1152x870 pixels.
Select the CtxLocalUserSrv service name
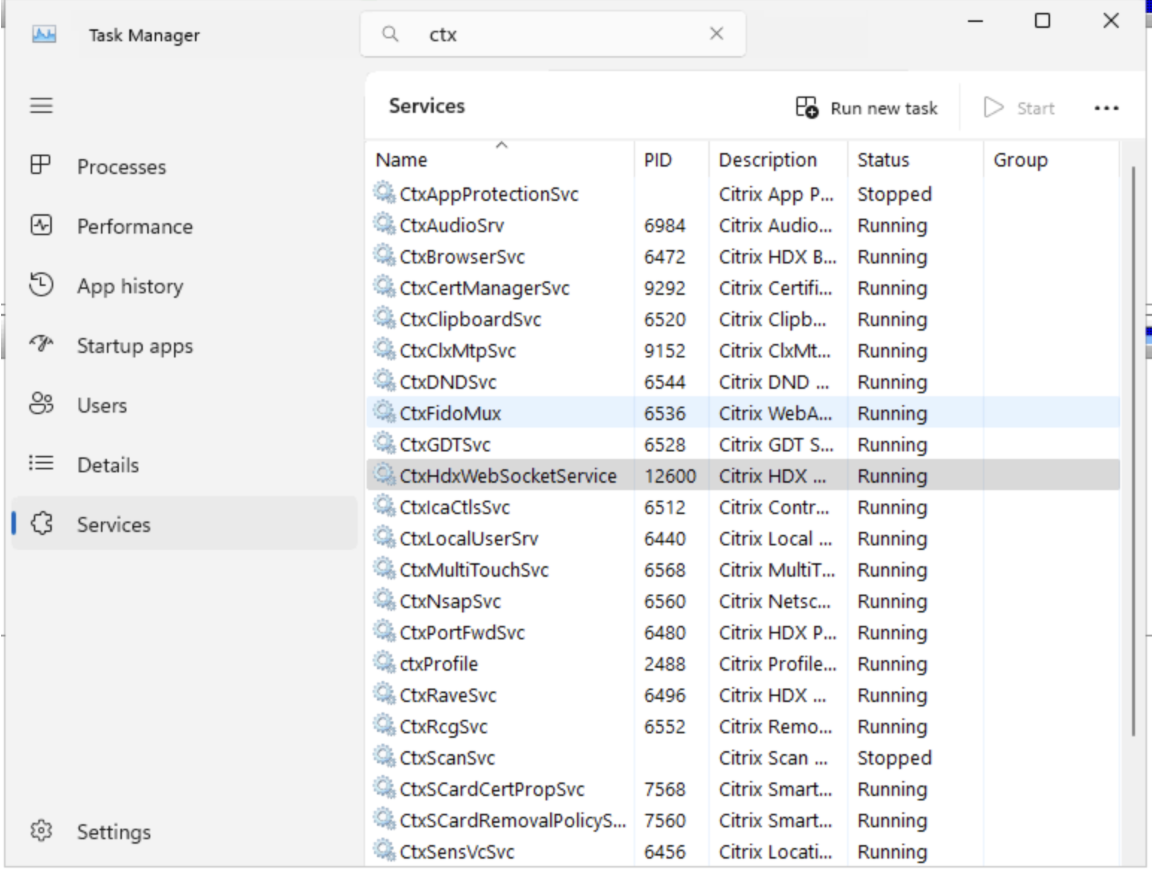[x=469, y=539]
